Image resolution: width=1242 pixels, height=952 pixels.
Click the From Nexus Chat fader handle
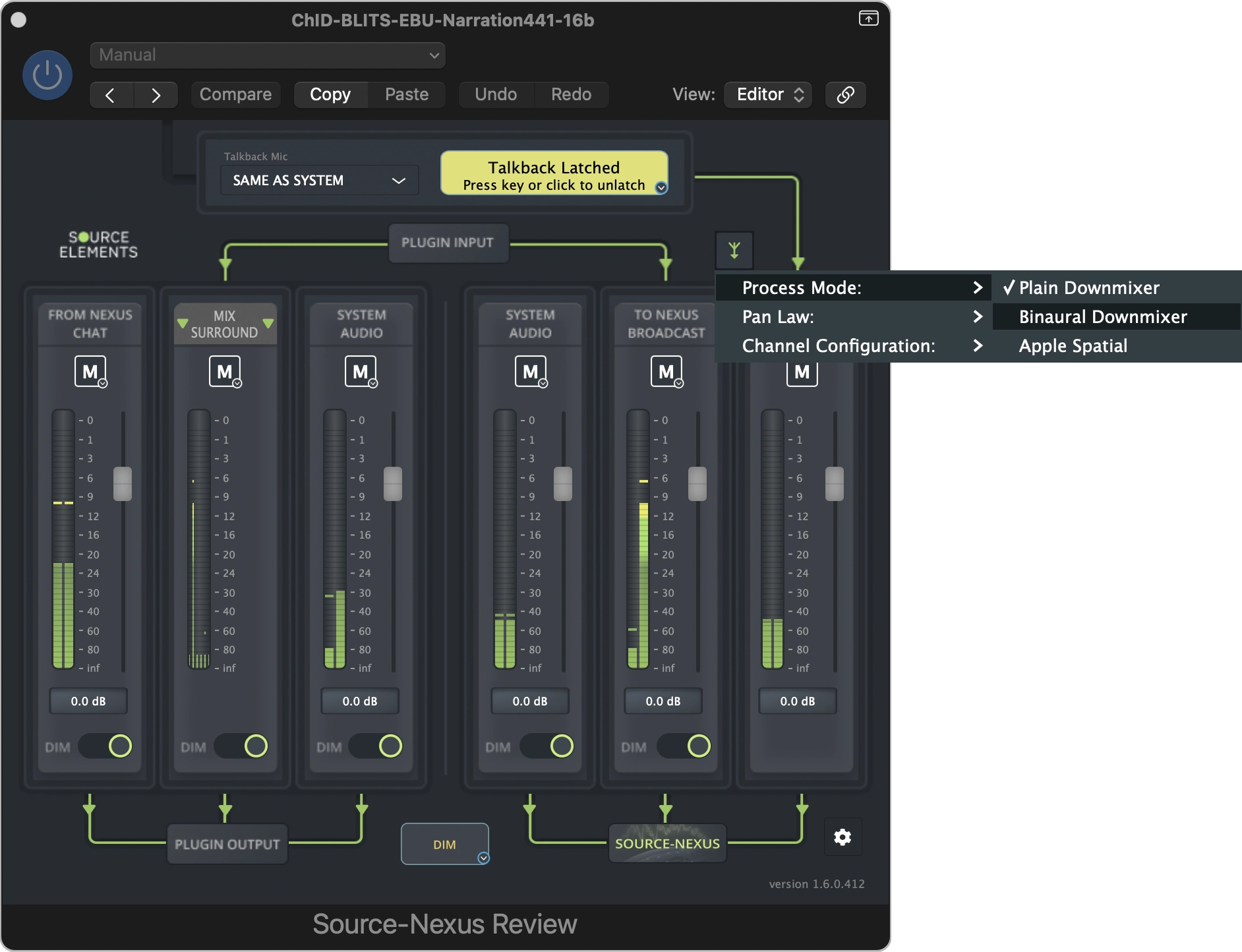[x=123, y=484]
